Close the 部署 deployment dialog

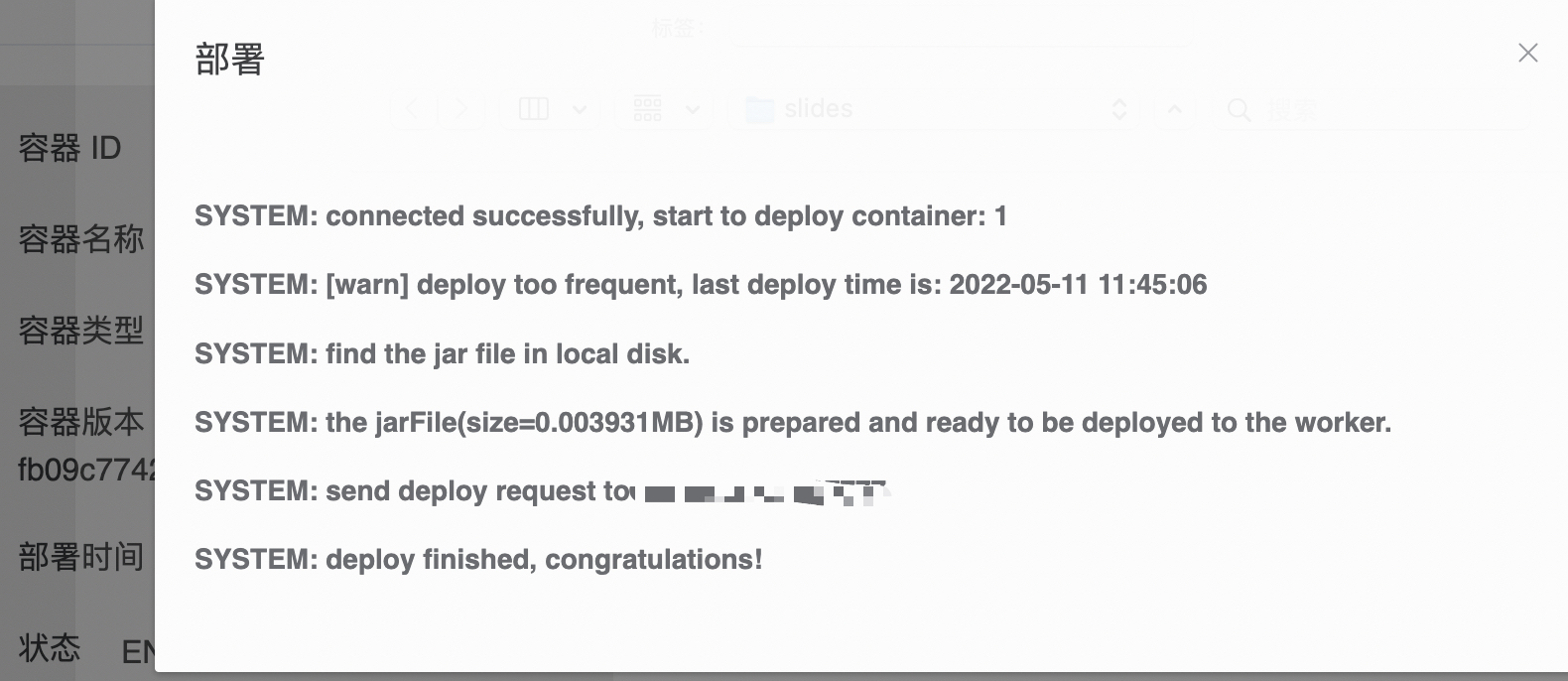1527,53
